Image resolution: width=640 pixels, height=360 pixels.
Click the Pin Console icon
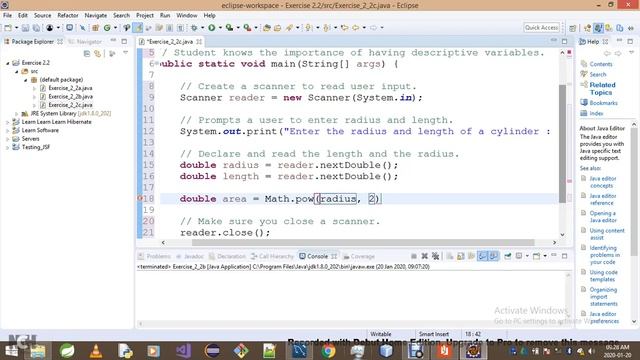[x=507, y=256]
